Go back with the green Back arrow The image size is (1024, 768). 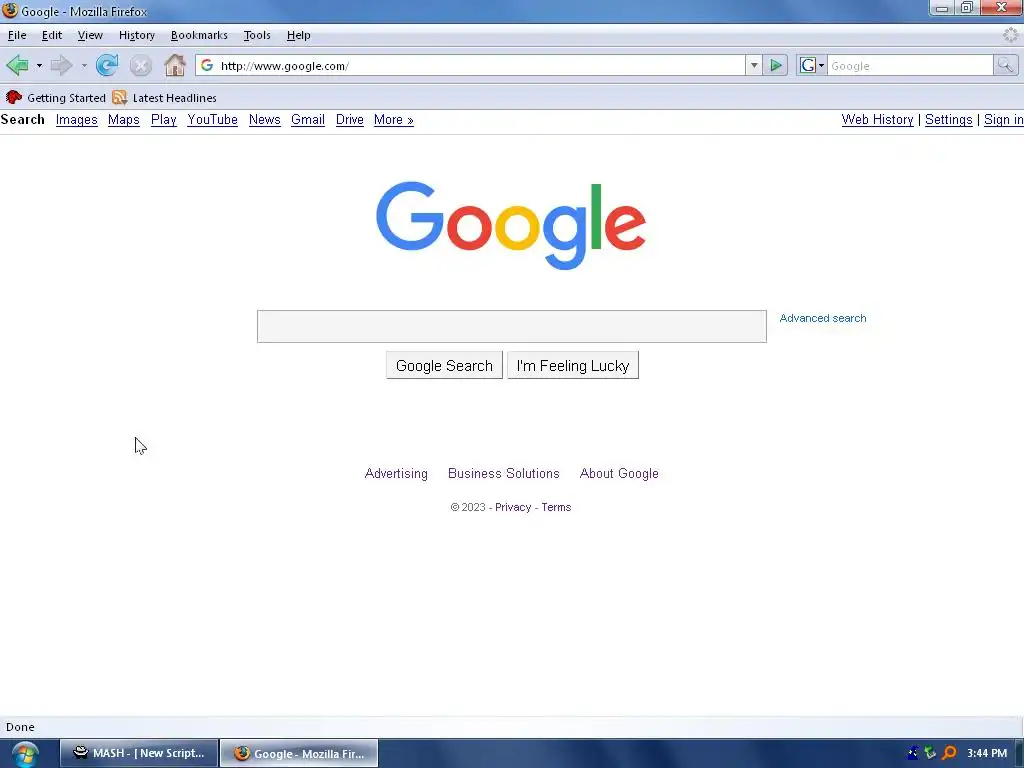(x=17, y=65)
